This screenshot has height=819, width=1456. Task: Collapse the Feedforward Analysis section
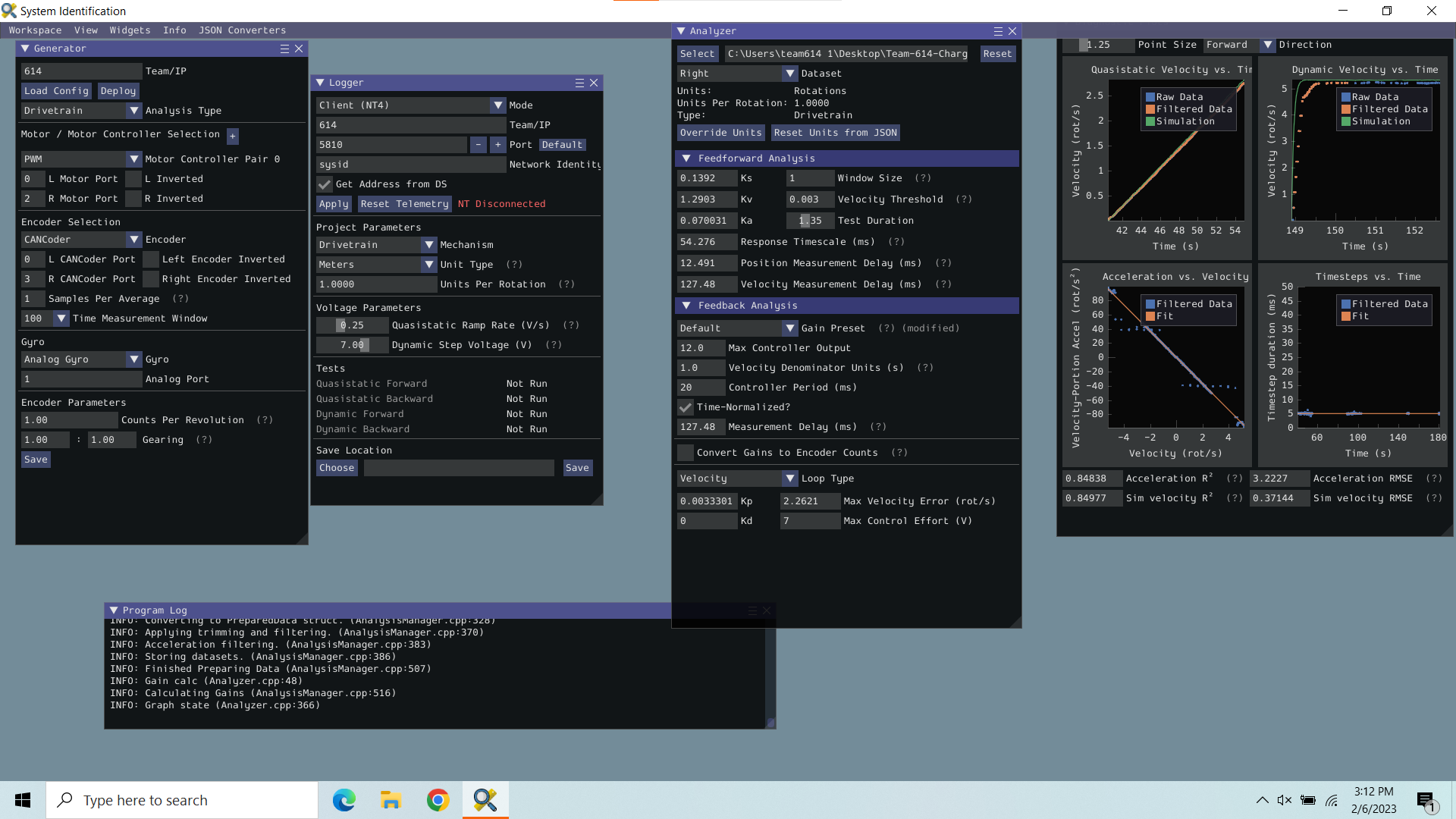(x=688, y=158)
